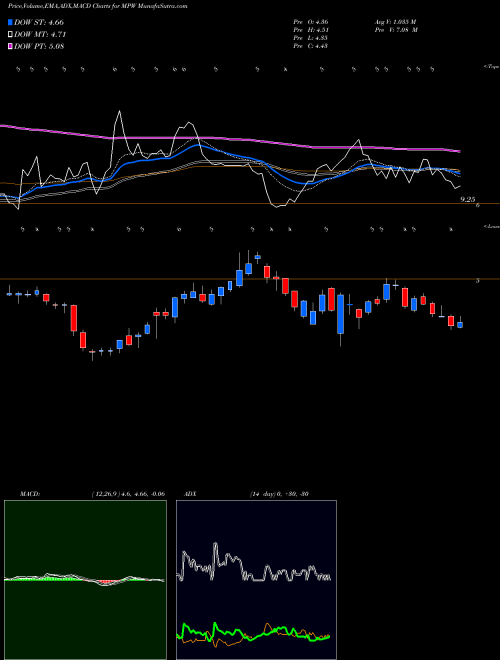Click the 'Lows' label at the right edge

(x=491, y=226)
